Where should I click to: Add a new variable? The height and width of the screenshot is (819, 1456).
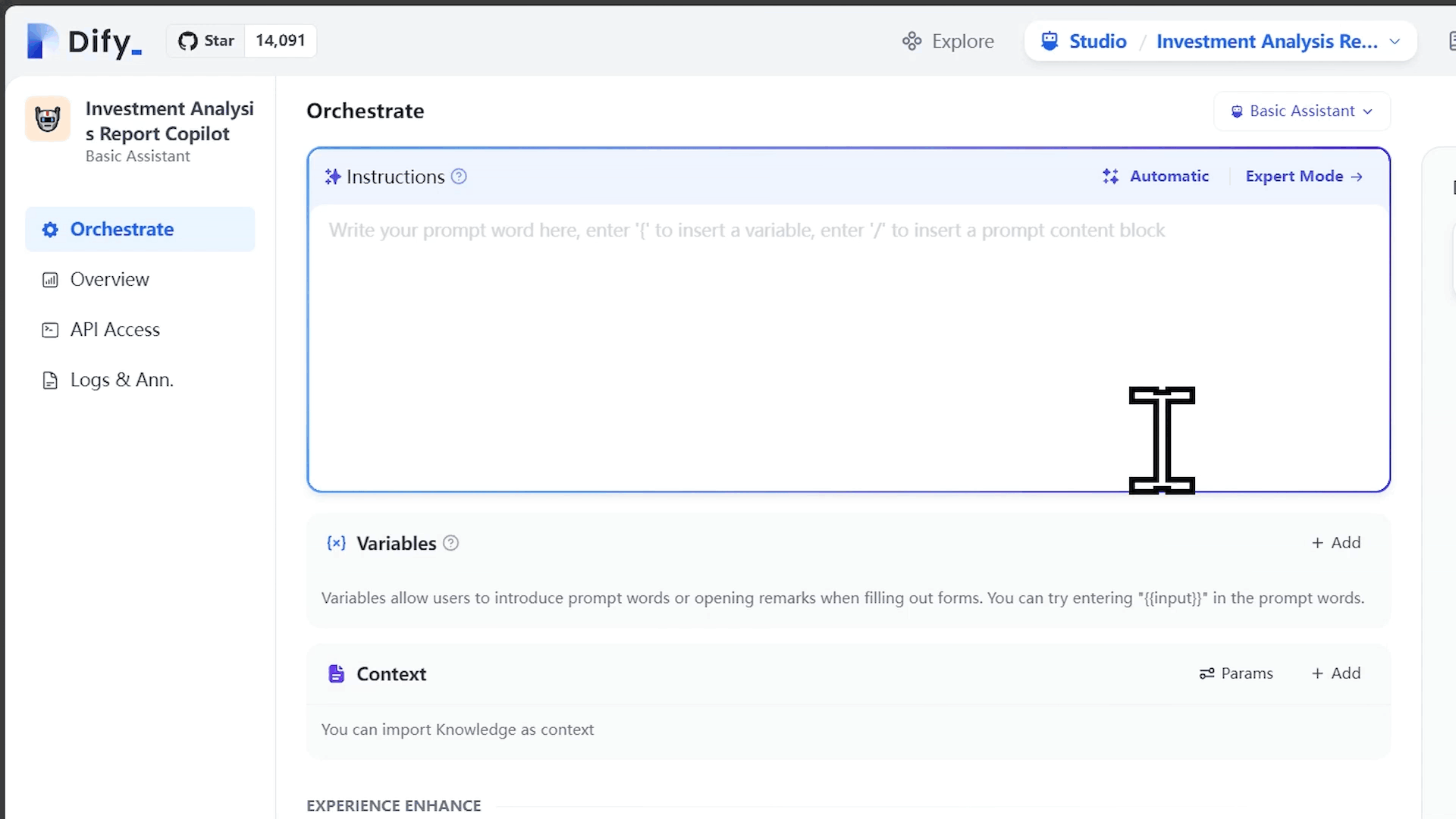click(1336, 543)
